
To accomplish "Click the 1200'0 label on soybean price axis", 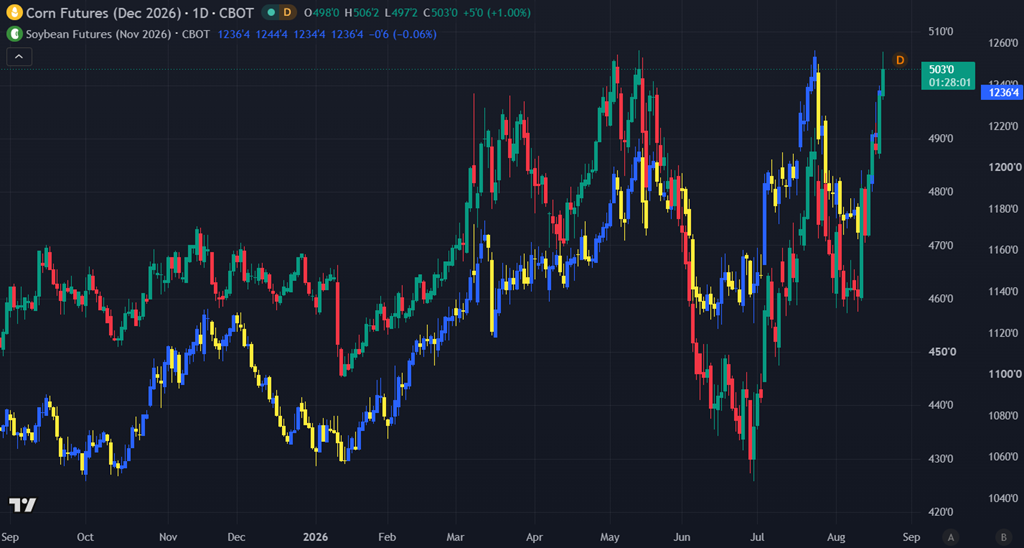I will [x=1004, y=167].
